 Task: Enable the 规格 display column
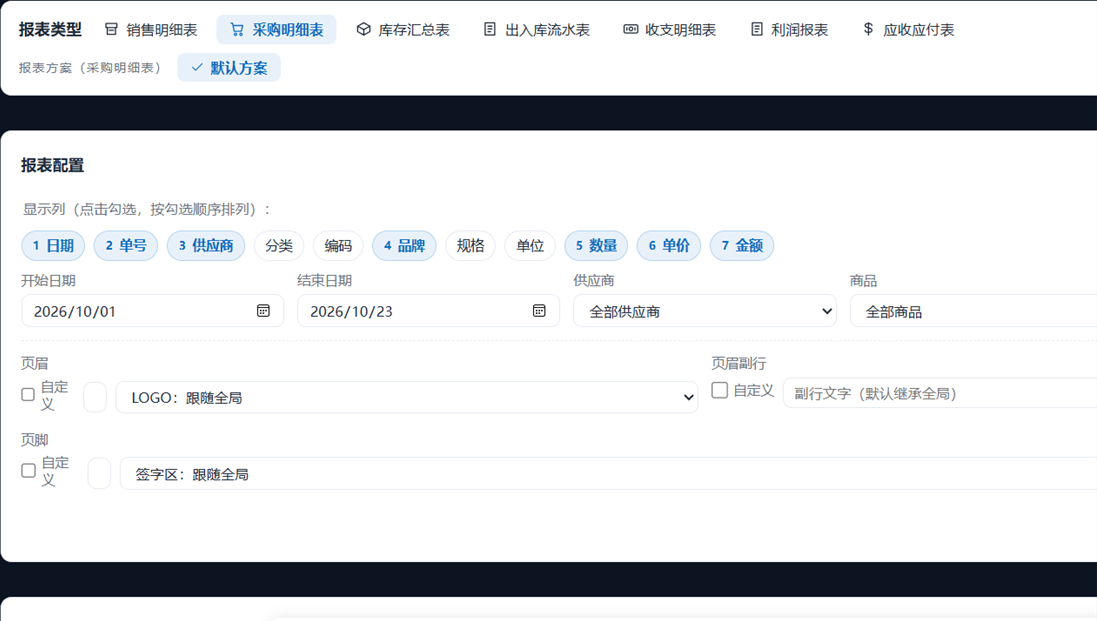pos(470,245)
